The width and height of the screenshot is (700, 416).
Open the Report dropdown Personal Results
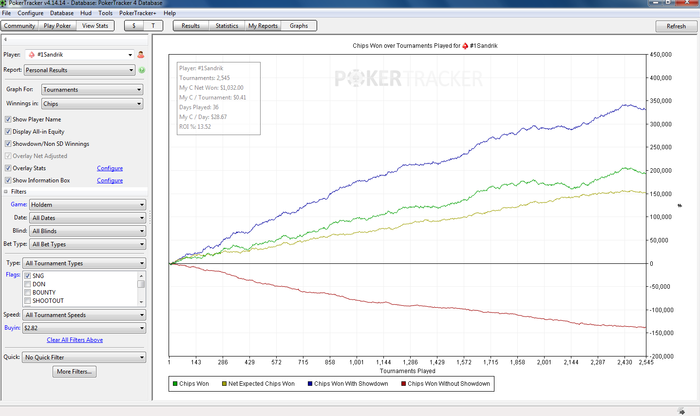tap(79, 70)
